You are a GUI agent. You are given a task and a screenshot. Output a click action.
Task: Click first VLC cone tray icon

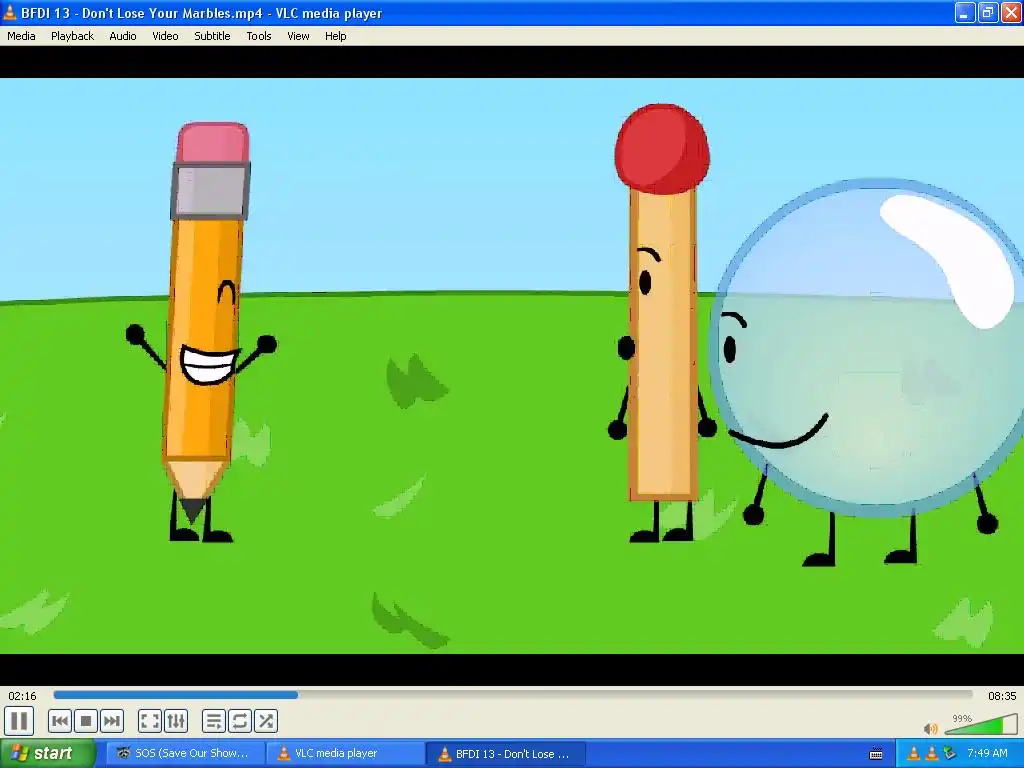tap(914, 754)
